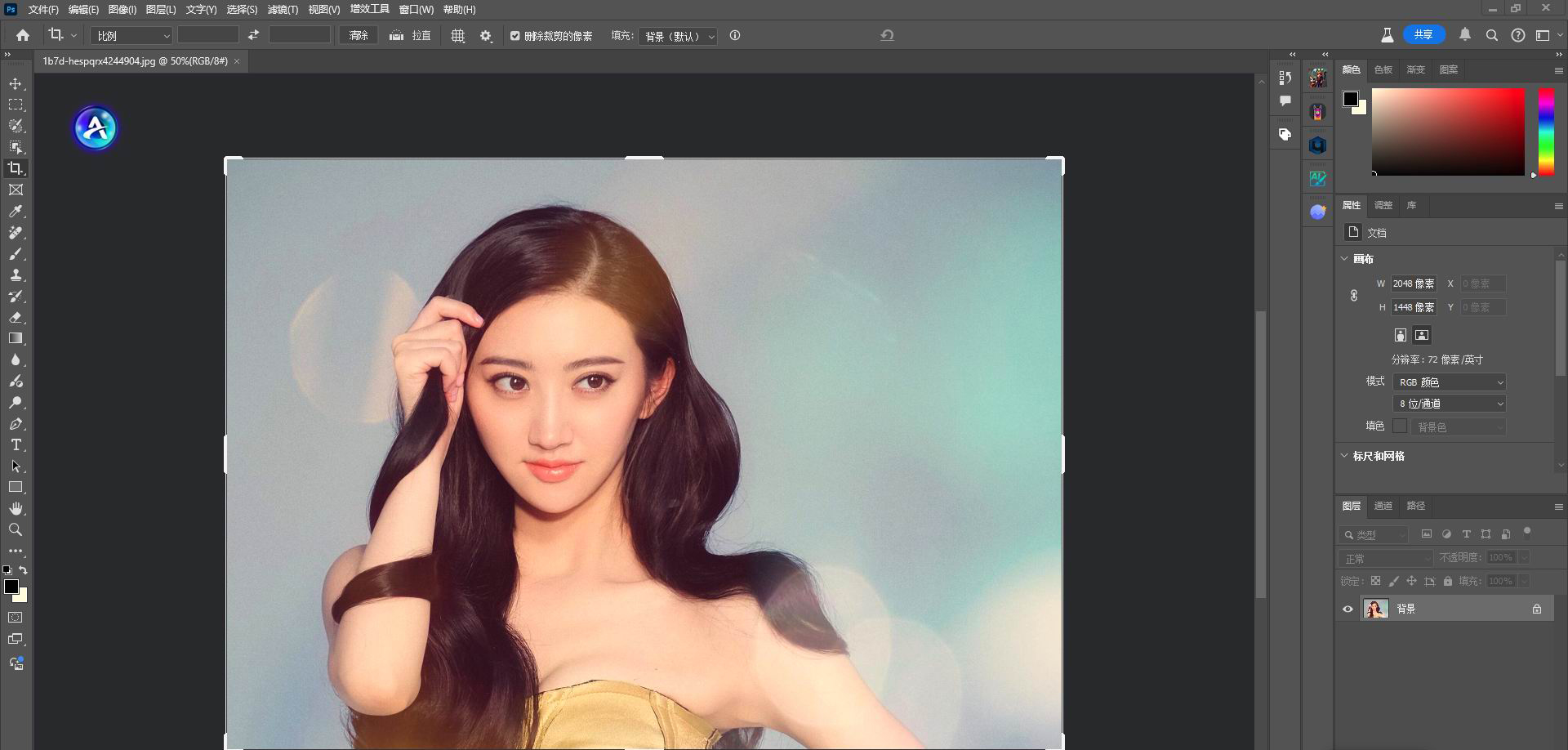Set canvas to landscape orientation

pyautogui.click(x=1422, y=335)
